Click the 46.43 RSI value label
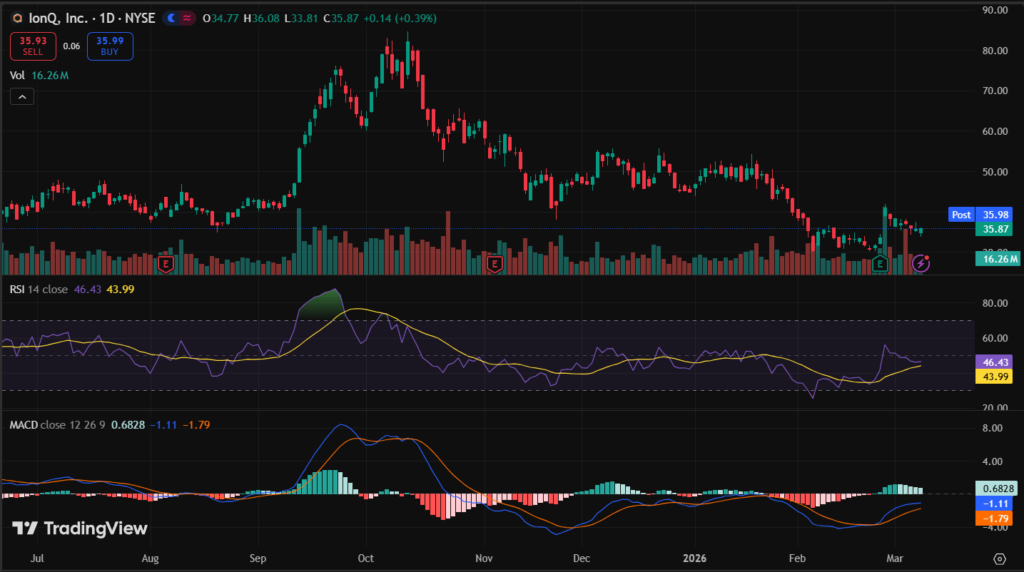 [x=998, y=361]
